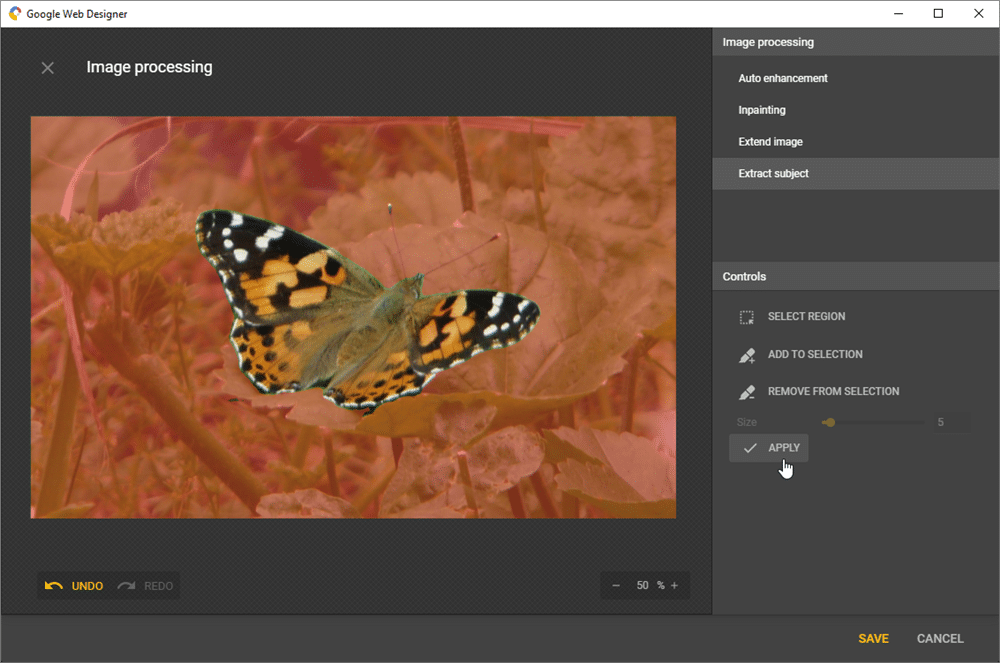The height and width of the screenshot is (663, 1000).
Task: Open Auto enhancement option
Action: [x=783, y=78]
